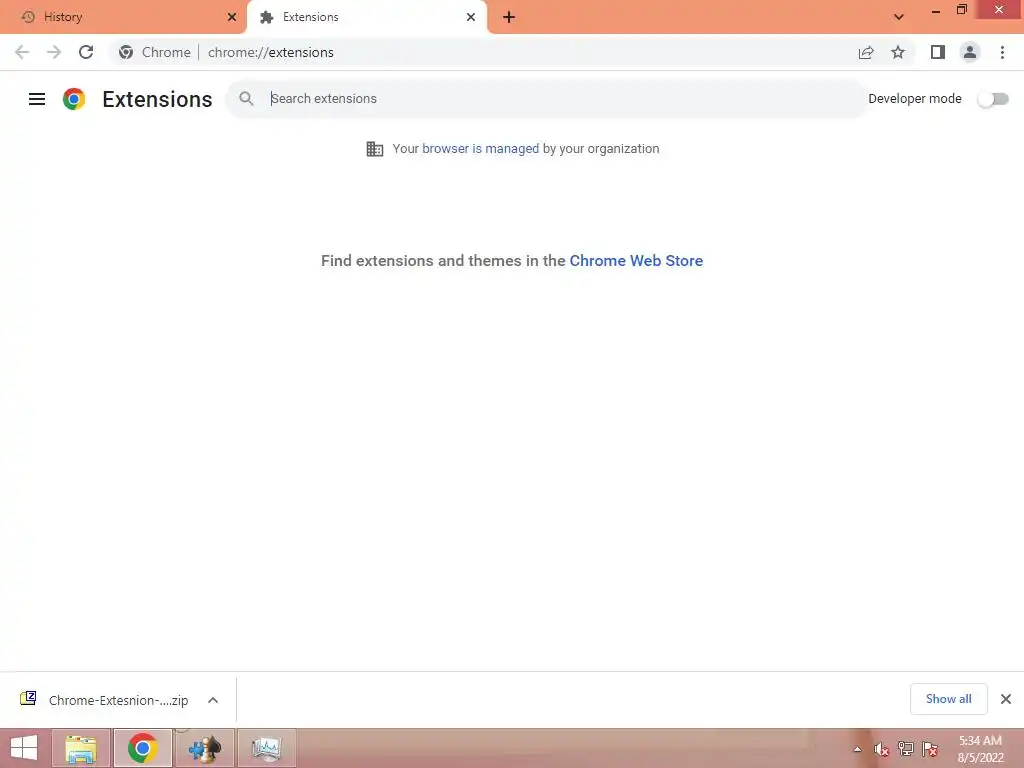Open File Explorer from taskbar
The width and height of the screenshot is (1024, 768).
coord(81,748)
